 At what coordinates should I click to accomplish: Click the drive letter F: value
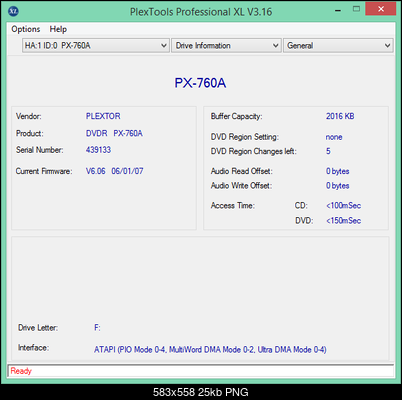[97, 328]
